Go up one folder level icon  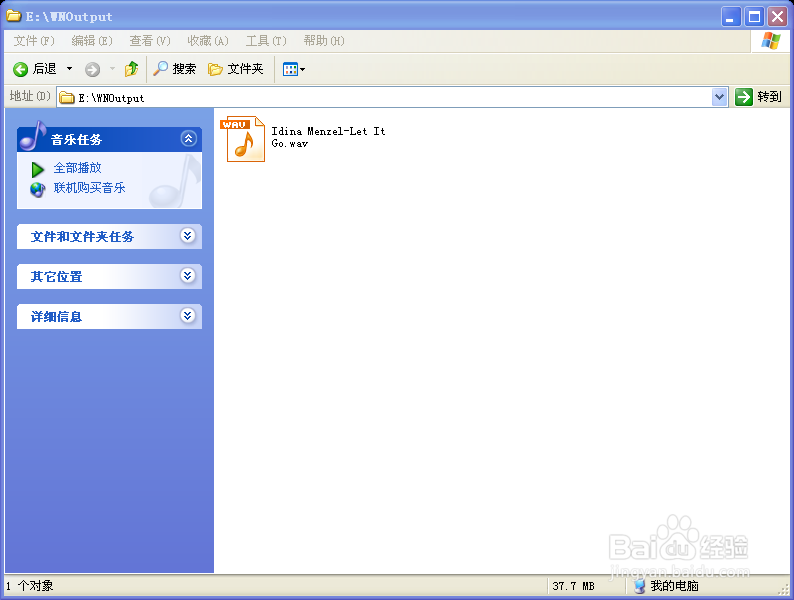pyautogui.click(x=131, y=69)
